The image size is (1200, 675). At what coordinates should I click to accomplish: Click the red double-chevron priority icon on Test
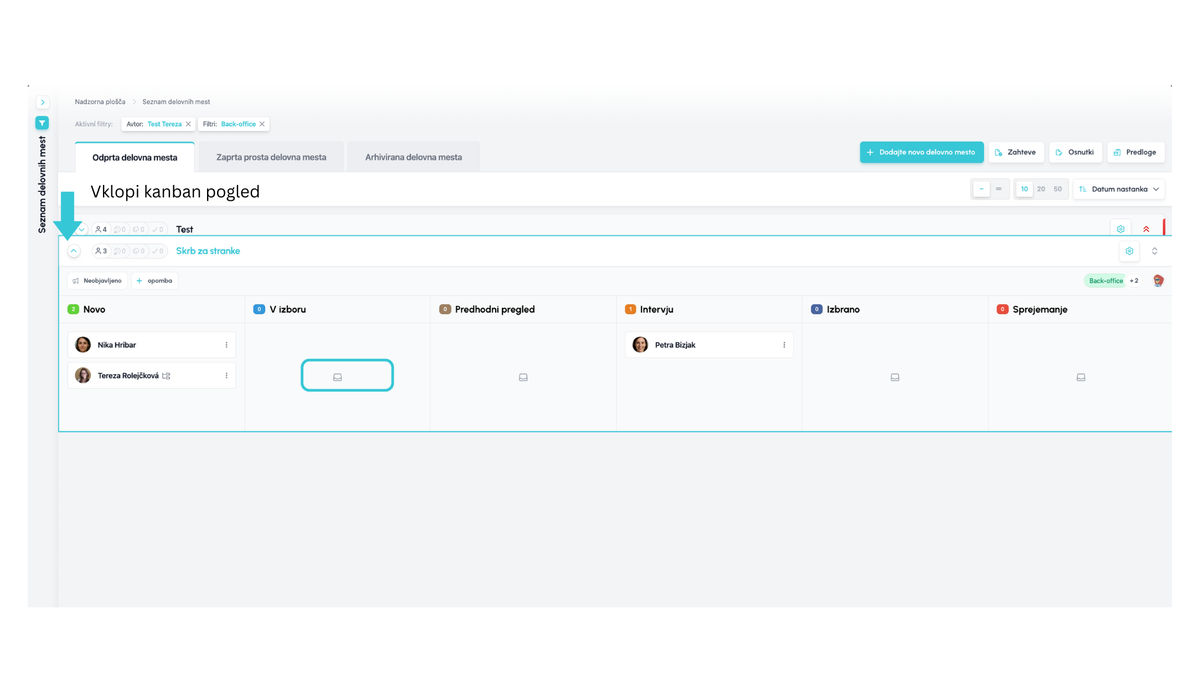tap(1146, 229)
